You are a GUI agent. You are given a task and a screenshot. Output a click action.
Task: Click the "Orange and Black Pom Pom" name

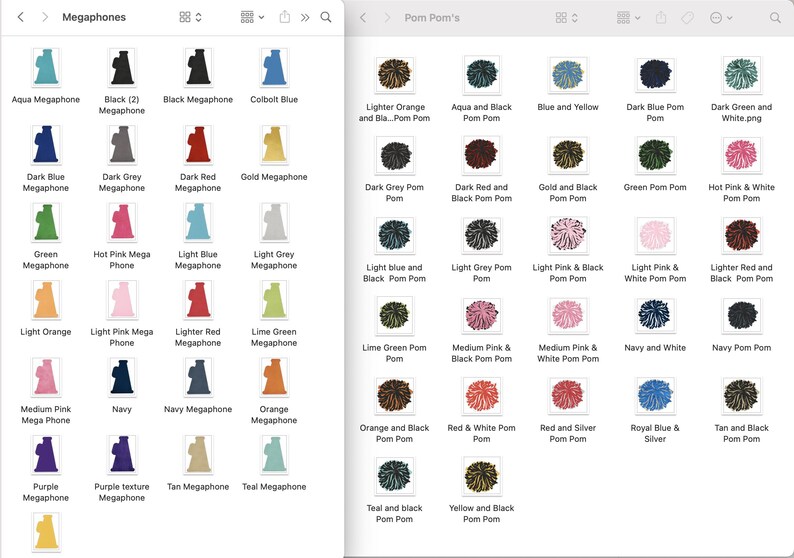pyautogui.click(x=394, y=433)
